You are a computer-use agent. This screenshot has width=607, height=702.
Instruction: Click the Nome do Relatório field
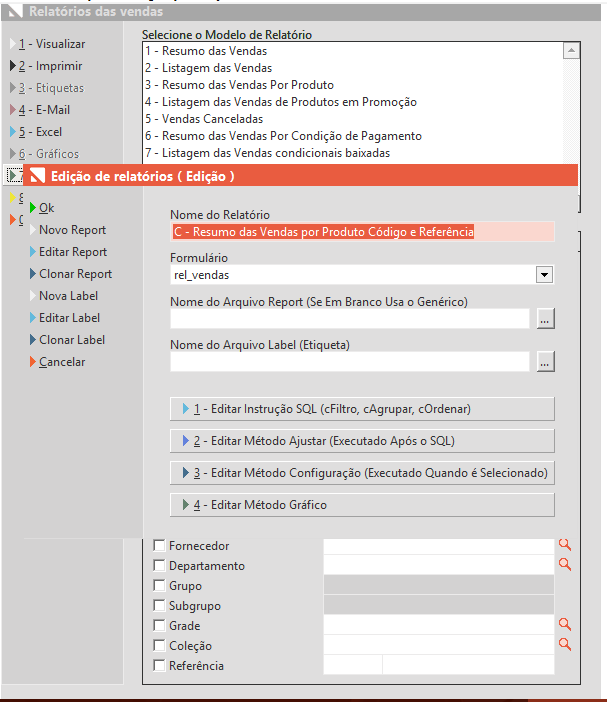[x=362, y=231]
